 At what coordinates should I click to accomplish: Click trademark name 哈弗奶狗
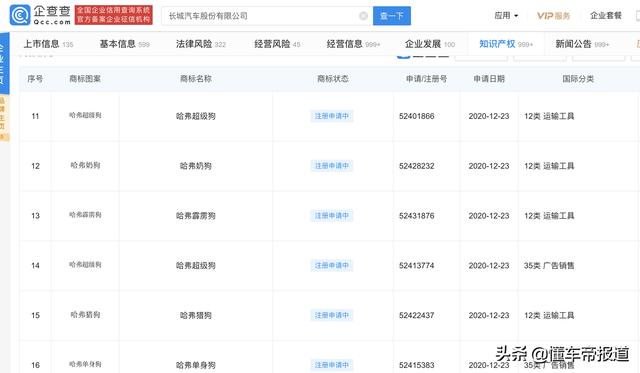tap(196, 166)
